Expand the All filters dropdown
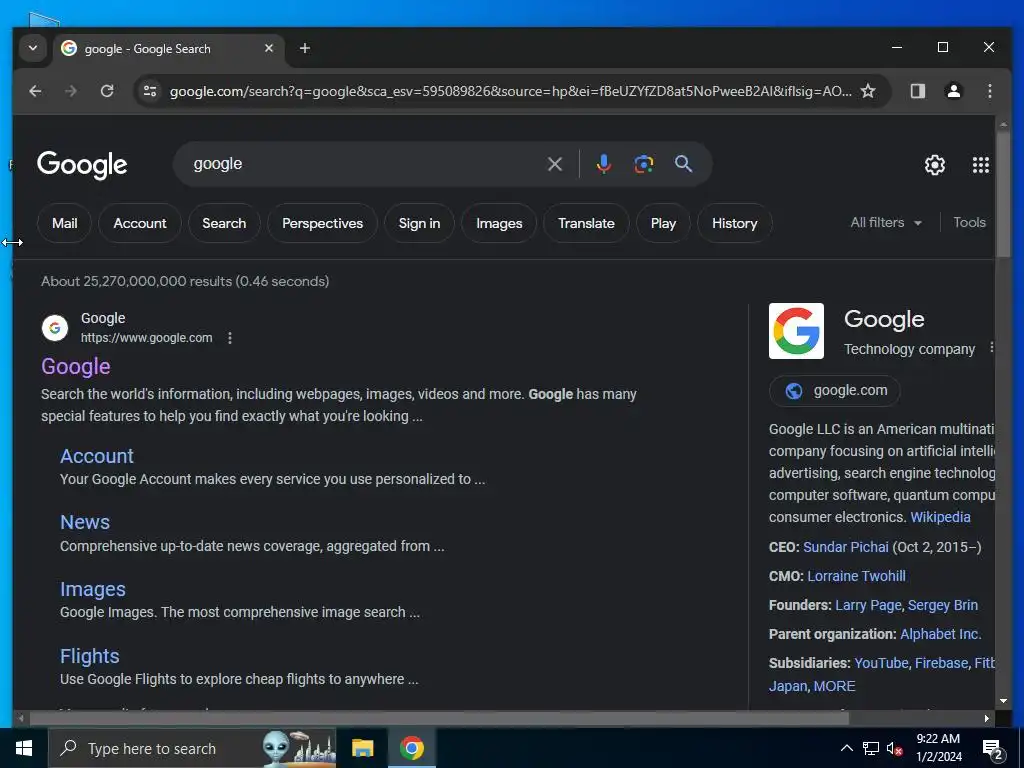 [886, 223]
